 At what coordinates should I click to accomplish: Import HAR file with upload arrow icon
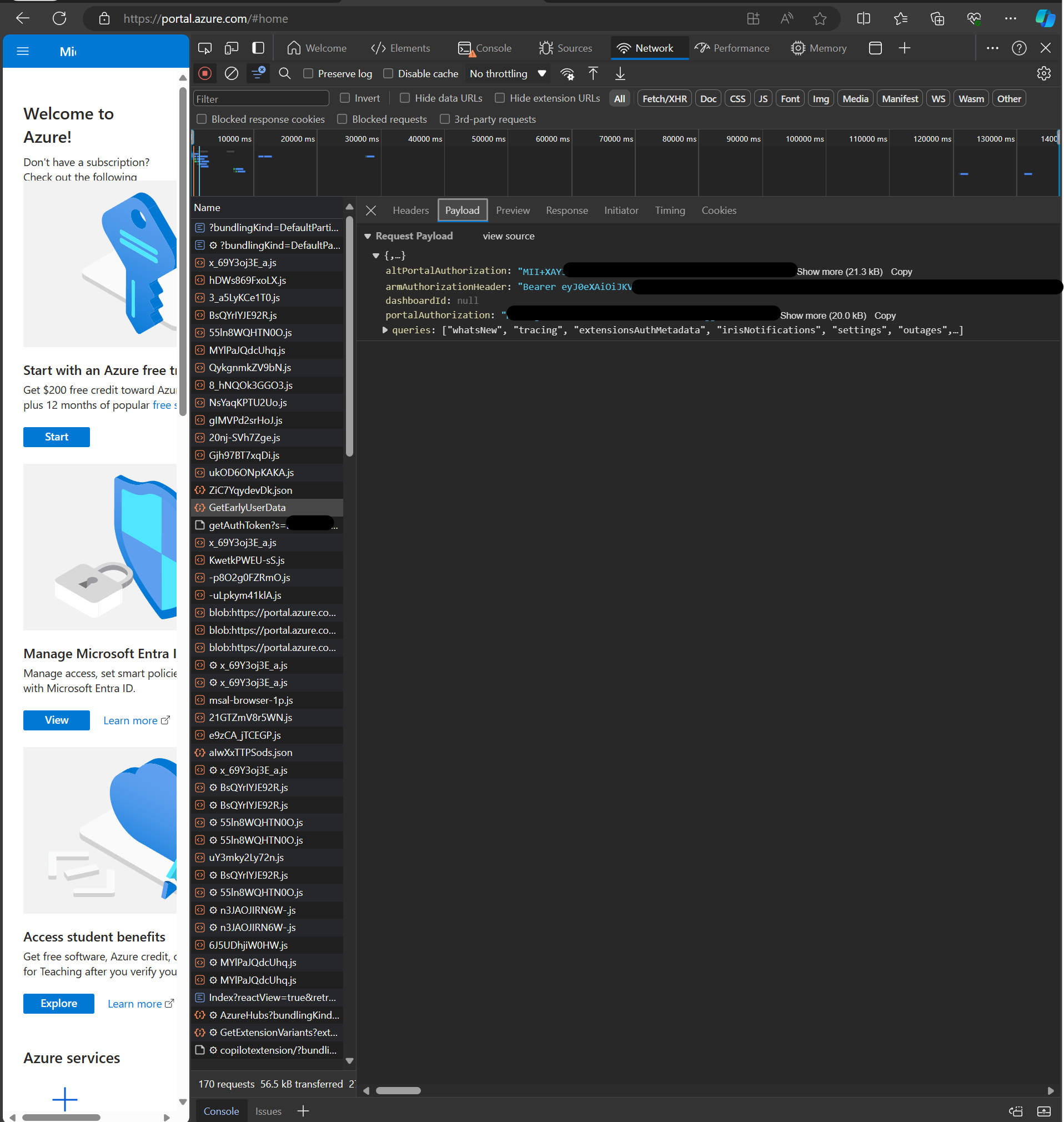[x=593, y=73]
